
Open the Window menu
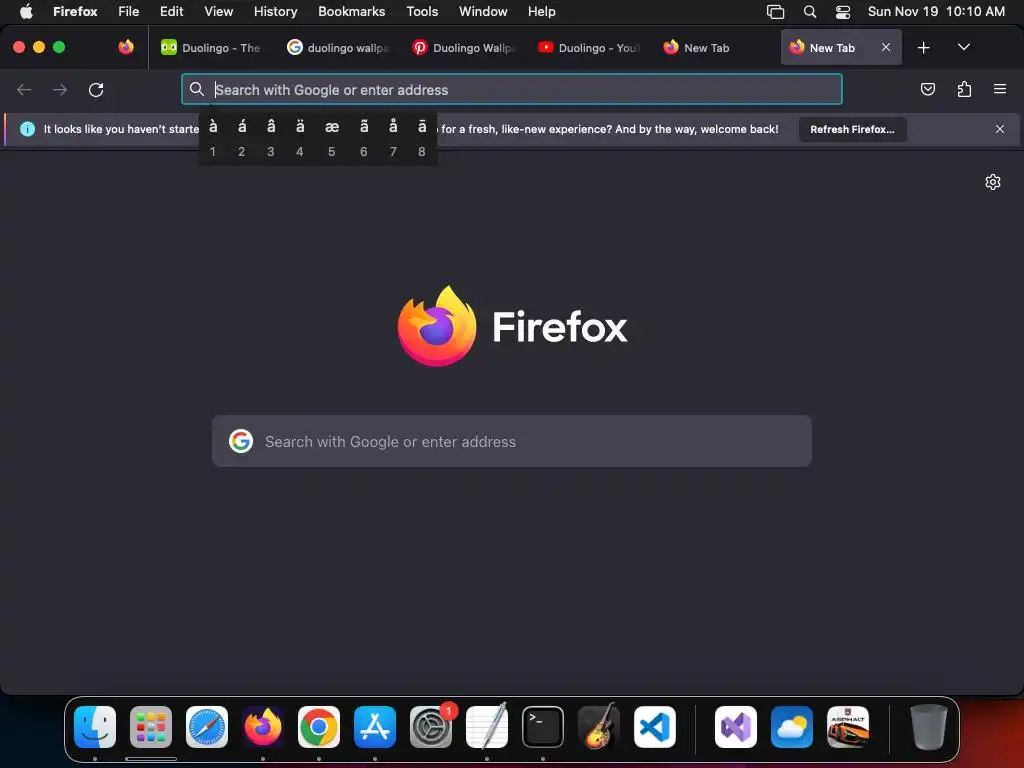(x=483, y=11)
